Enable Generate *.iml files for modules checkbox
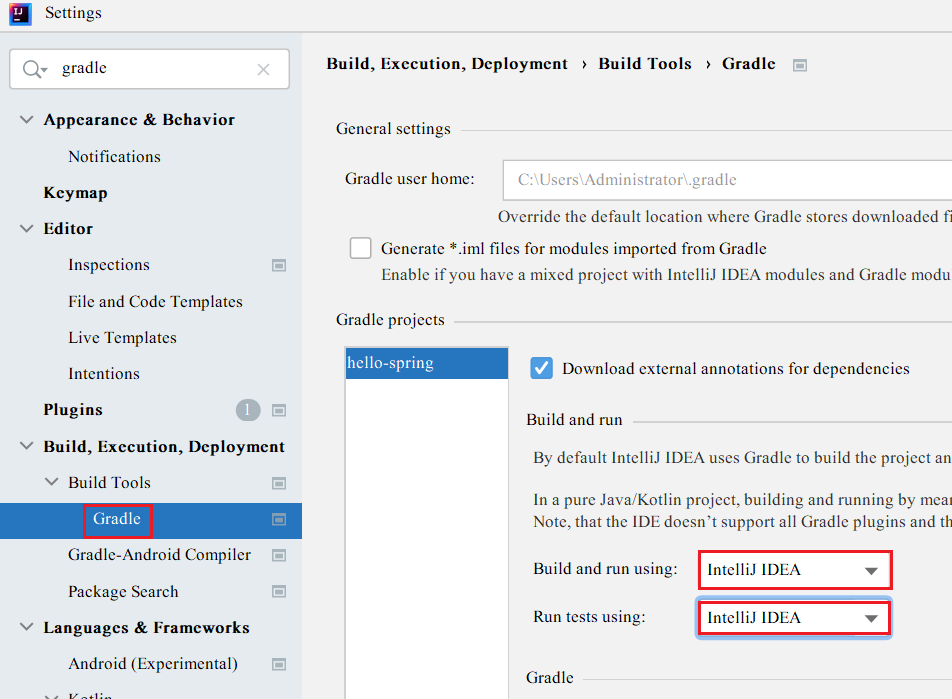The height and width of the screenshot is (699, 952). coord(361,248)
